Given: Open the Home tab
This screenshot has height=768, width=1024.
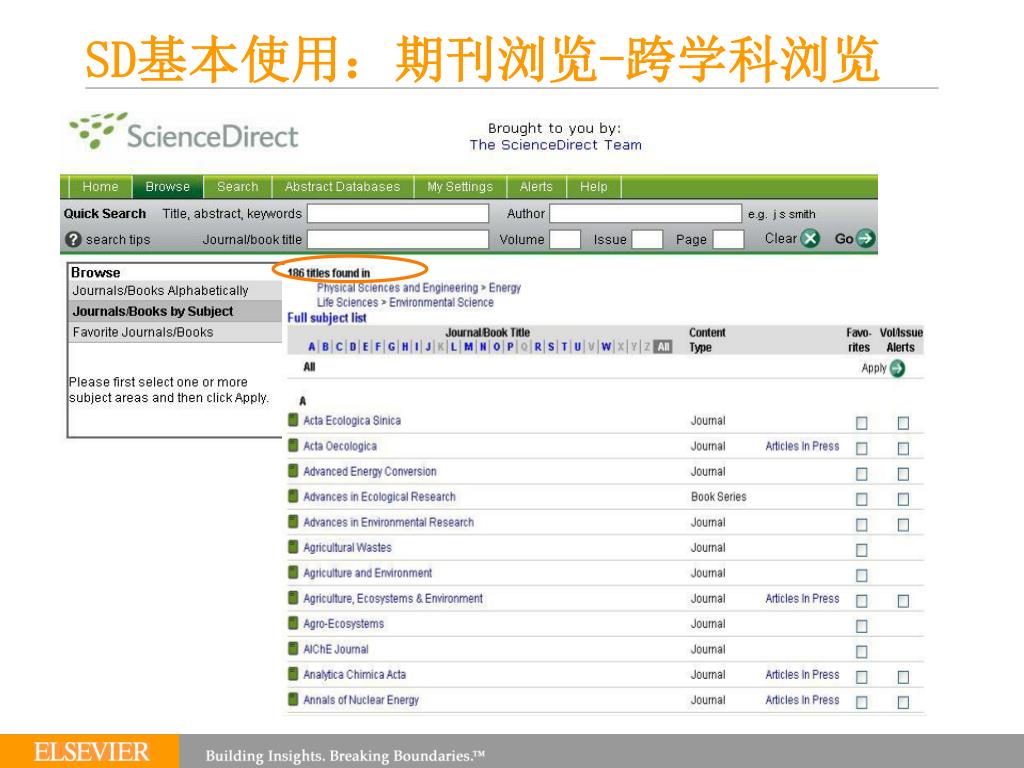Looking at the screenshot, I should pos(101,187).
